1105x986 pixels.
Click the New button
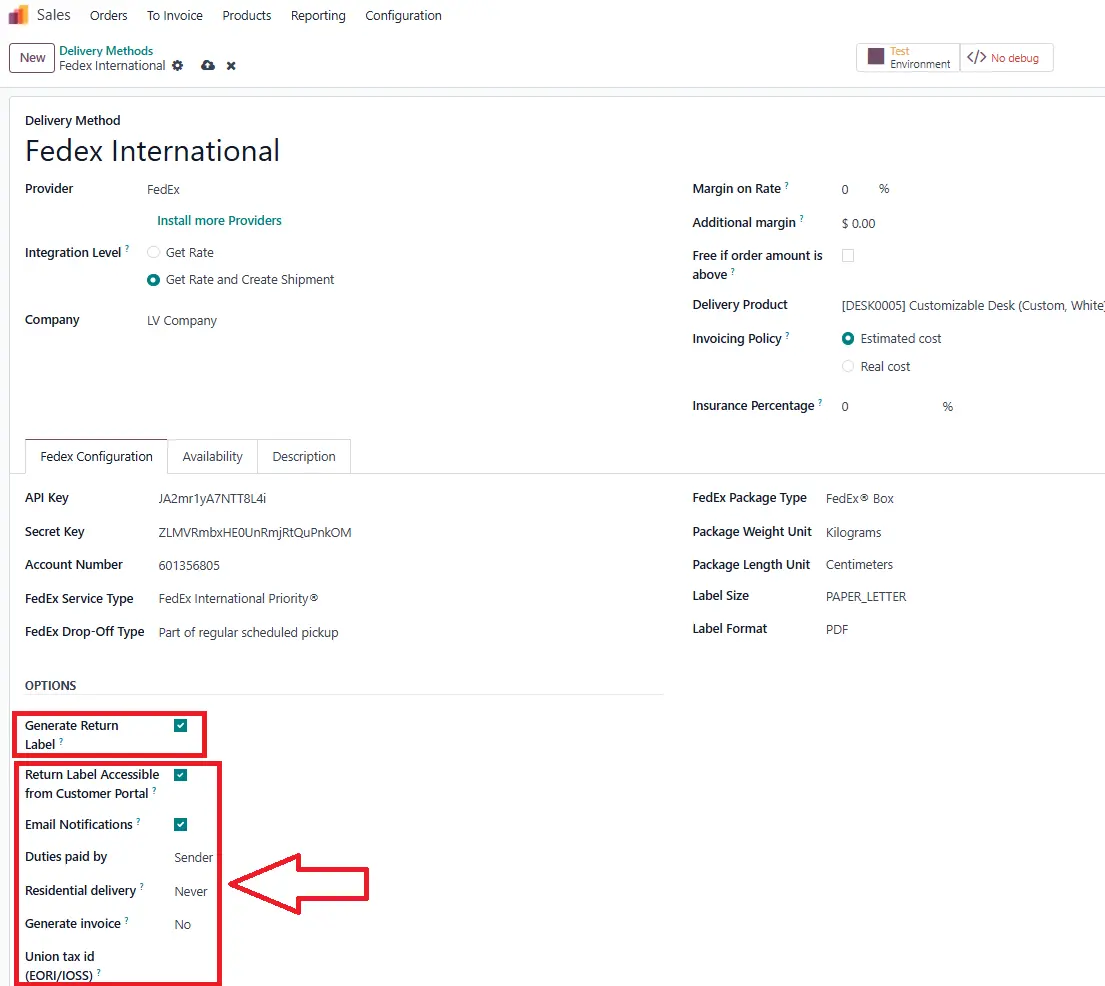click(32, 58)
